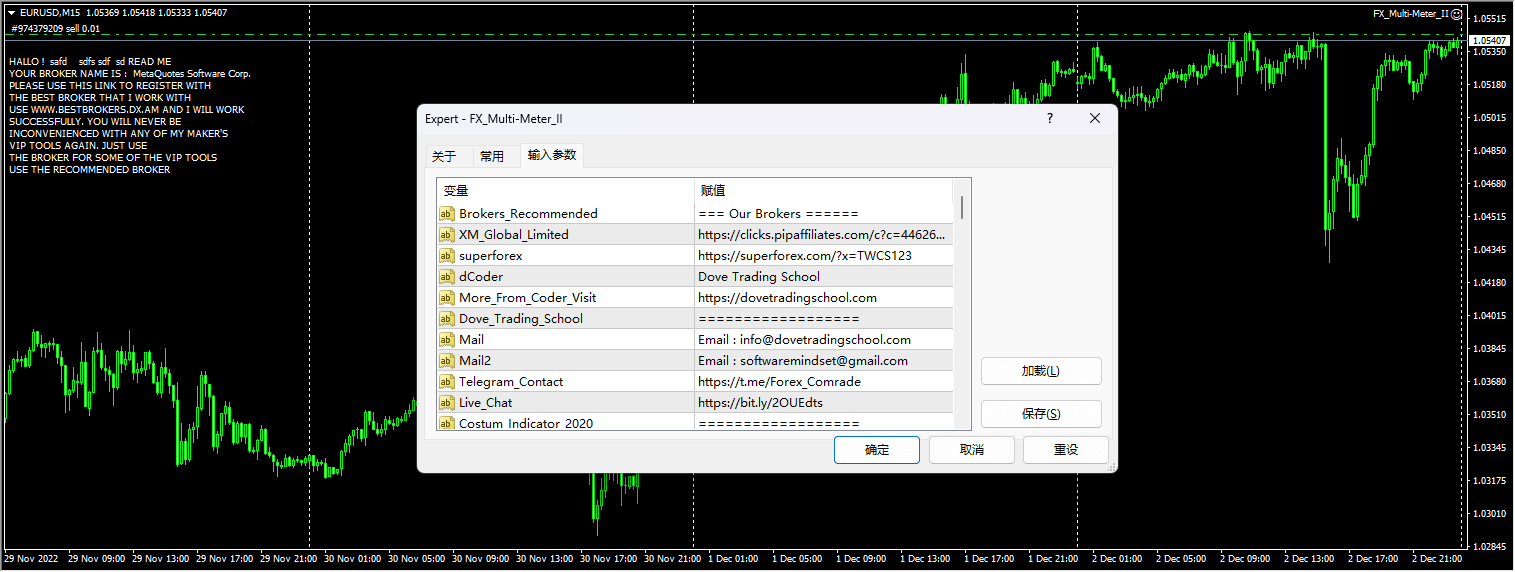Click the smiley icon beside FX_Multi-Meter_II

(x=1457, y=14)
